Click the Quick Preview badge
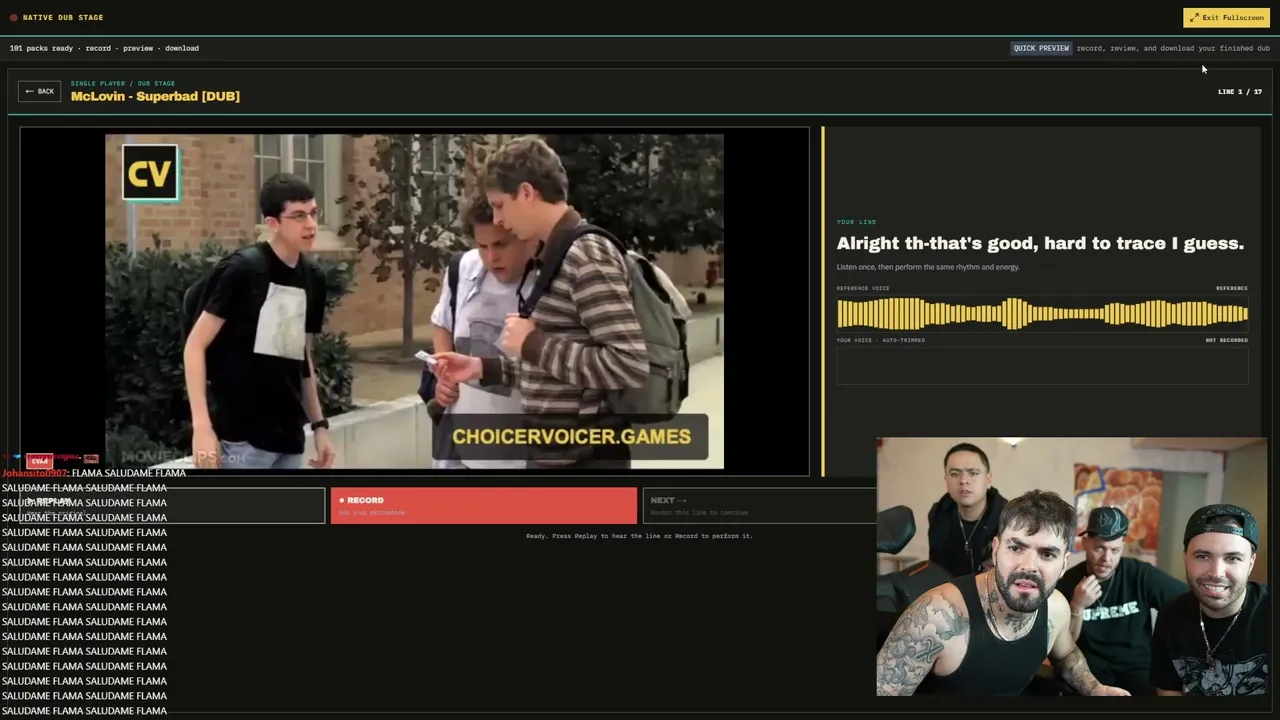 (1041, 48)
